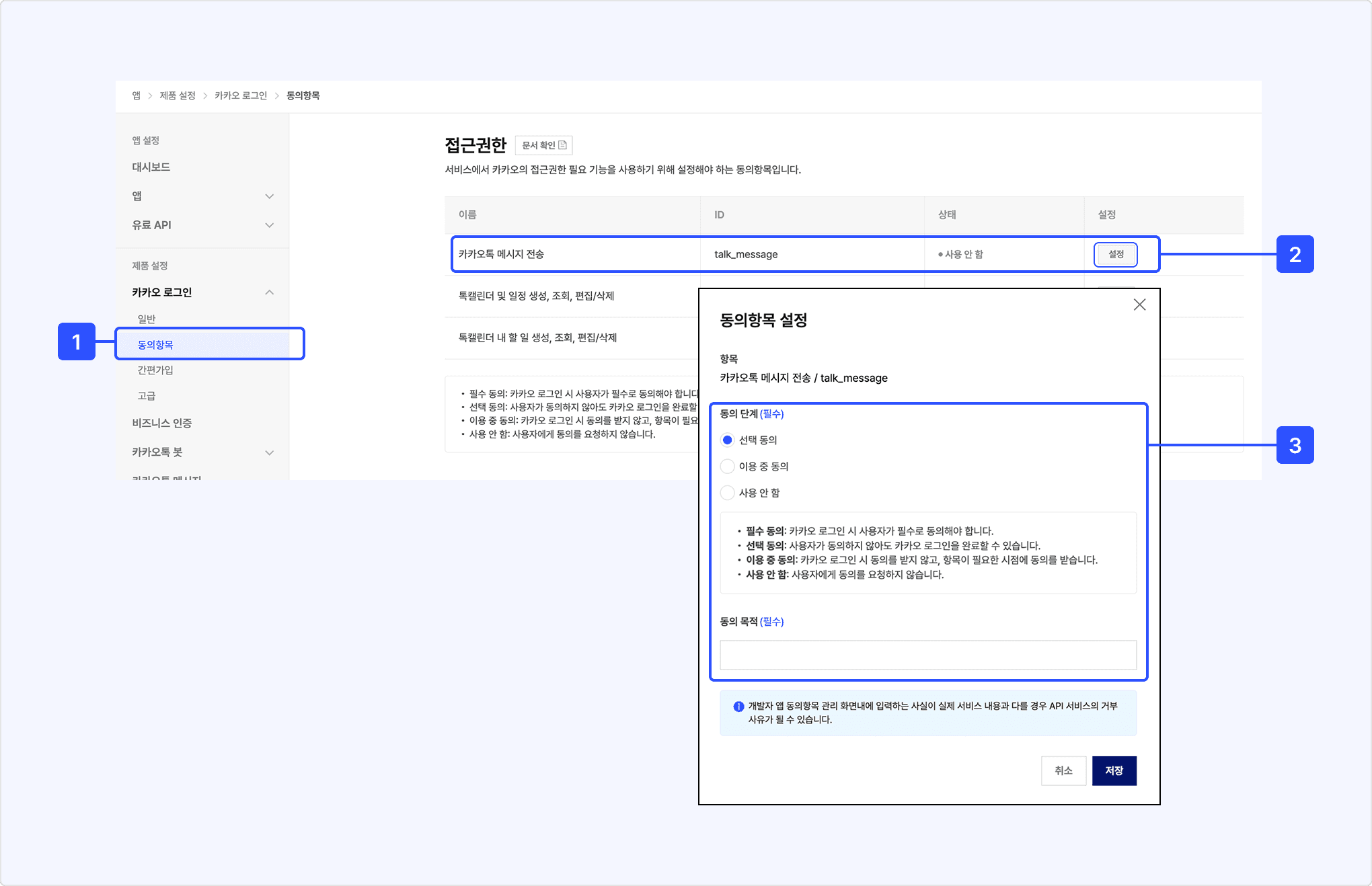The image size is (1372, 886).
Task: Select the 이용 중 동의 radio option
Action: (x=727, y=466)
